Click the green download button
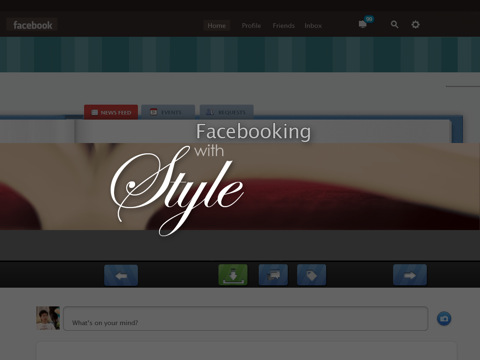 [233, 275]
